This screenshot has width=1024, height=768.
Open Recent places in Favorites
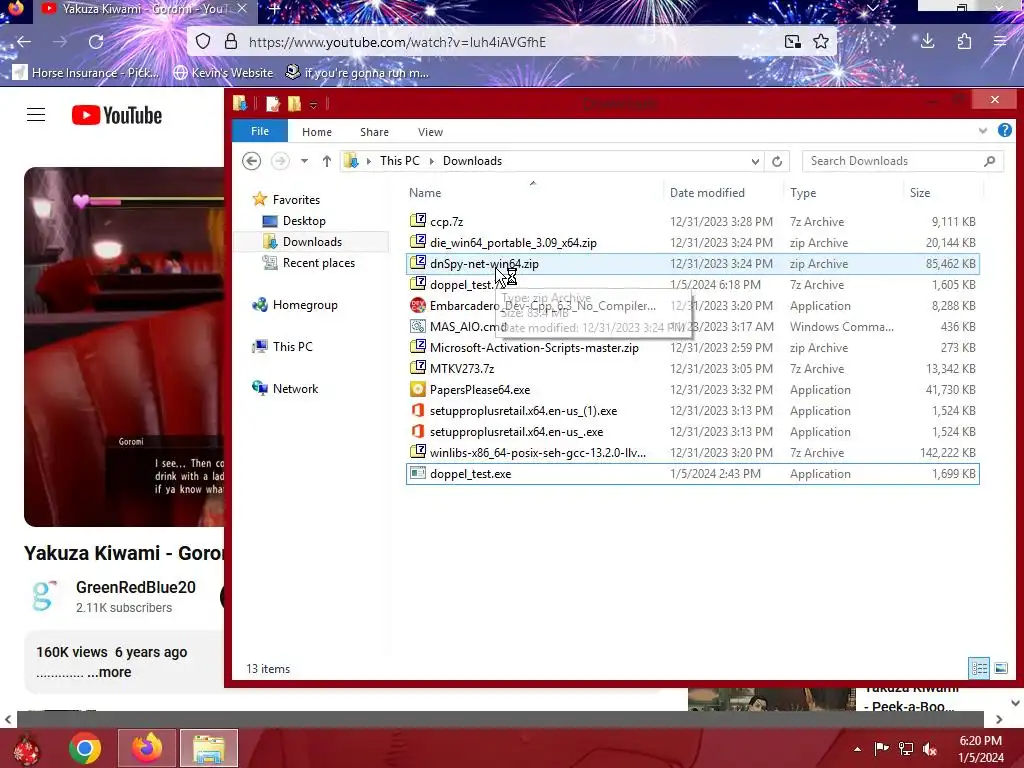click(319, 263)
